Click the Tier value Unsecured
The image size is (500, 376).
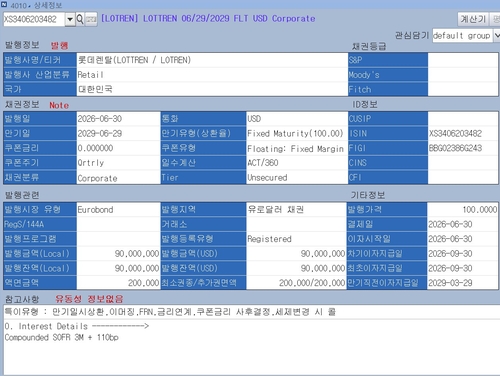(x=267, y=177)
